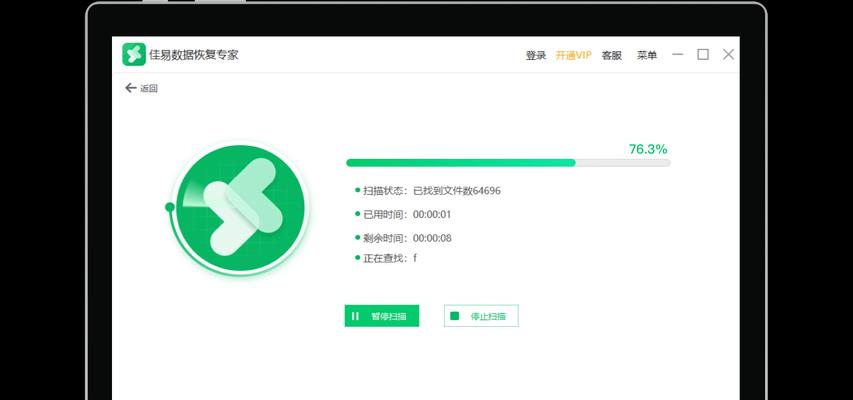The image size is (853, 400).
Task: Click the 76.3% progress percentage
Action: click(x=648, y=149)
